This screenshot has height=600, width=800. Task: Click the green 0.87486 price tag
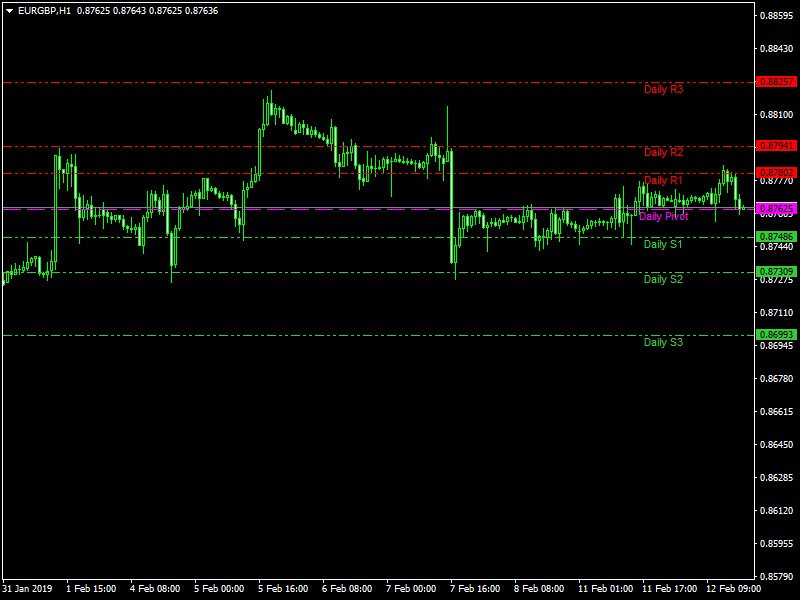click(x=776, y=237)
